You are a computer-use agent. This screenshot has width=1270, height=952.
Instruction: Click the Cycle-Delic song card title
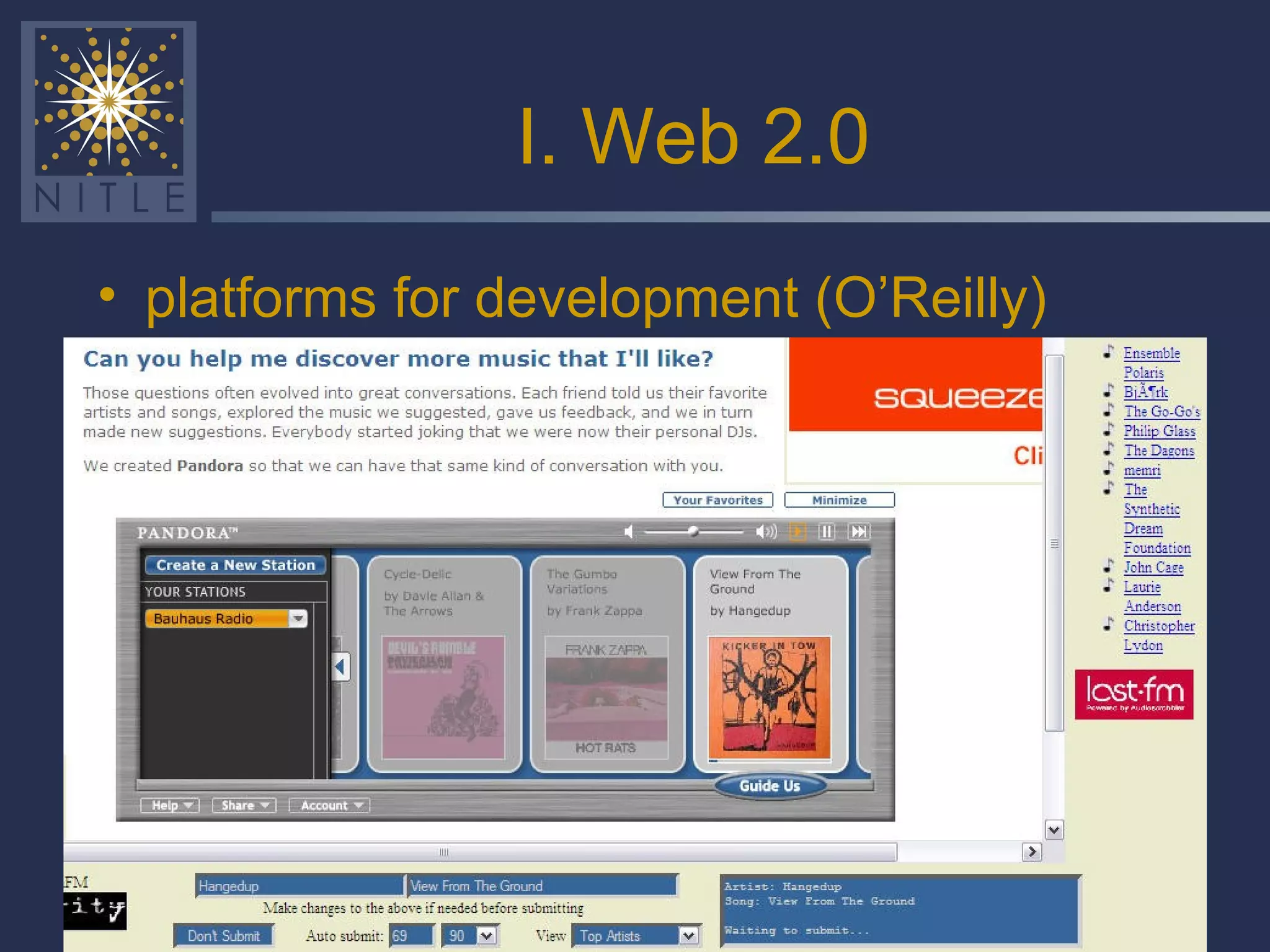[x=417, y=574]
